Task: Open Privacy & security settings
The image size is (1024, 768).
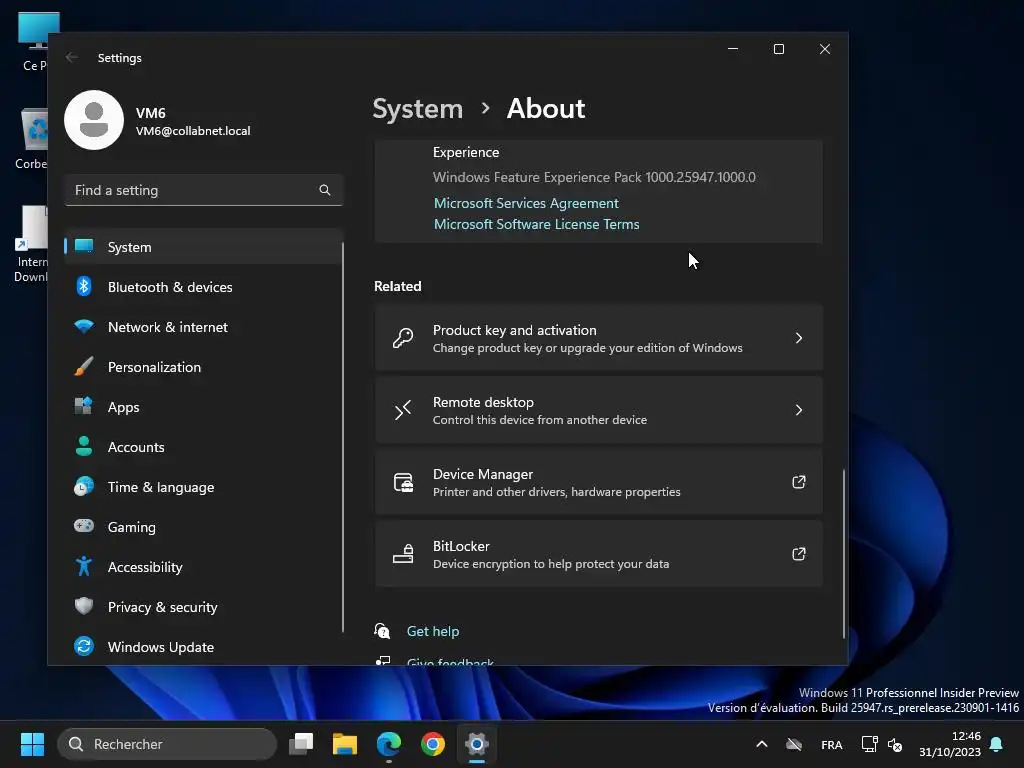Action: [204, 607]
